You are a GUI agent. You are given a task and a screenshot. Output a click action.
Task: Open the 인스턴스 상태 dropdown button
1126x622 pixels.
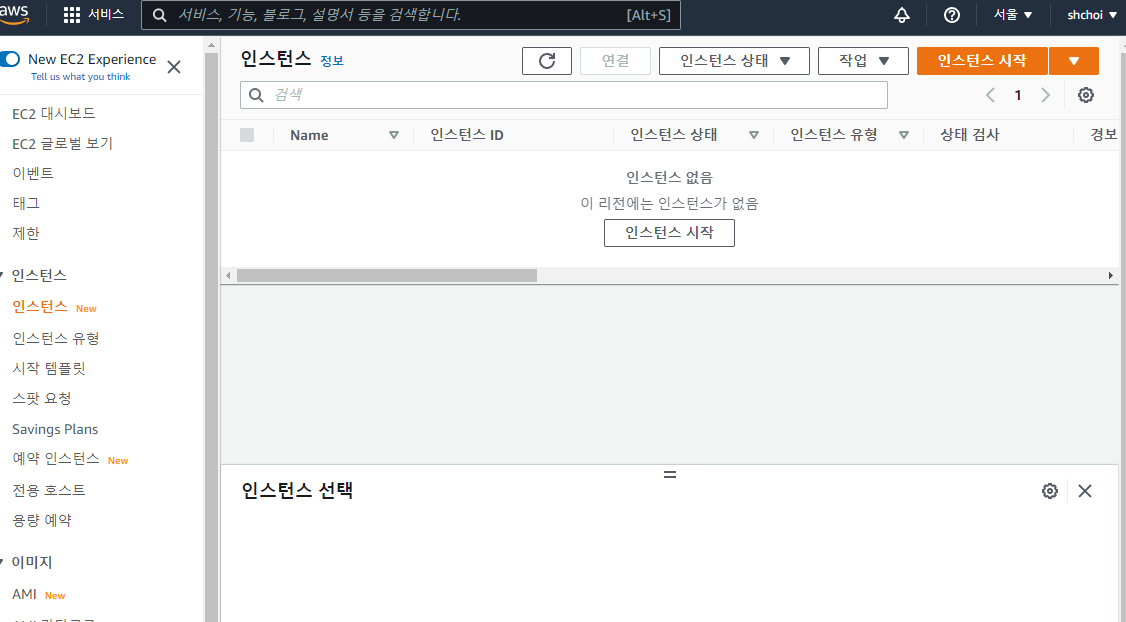click(734, 61)
